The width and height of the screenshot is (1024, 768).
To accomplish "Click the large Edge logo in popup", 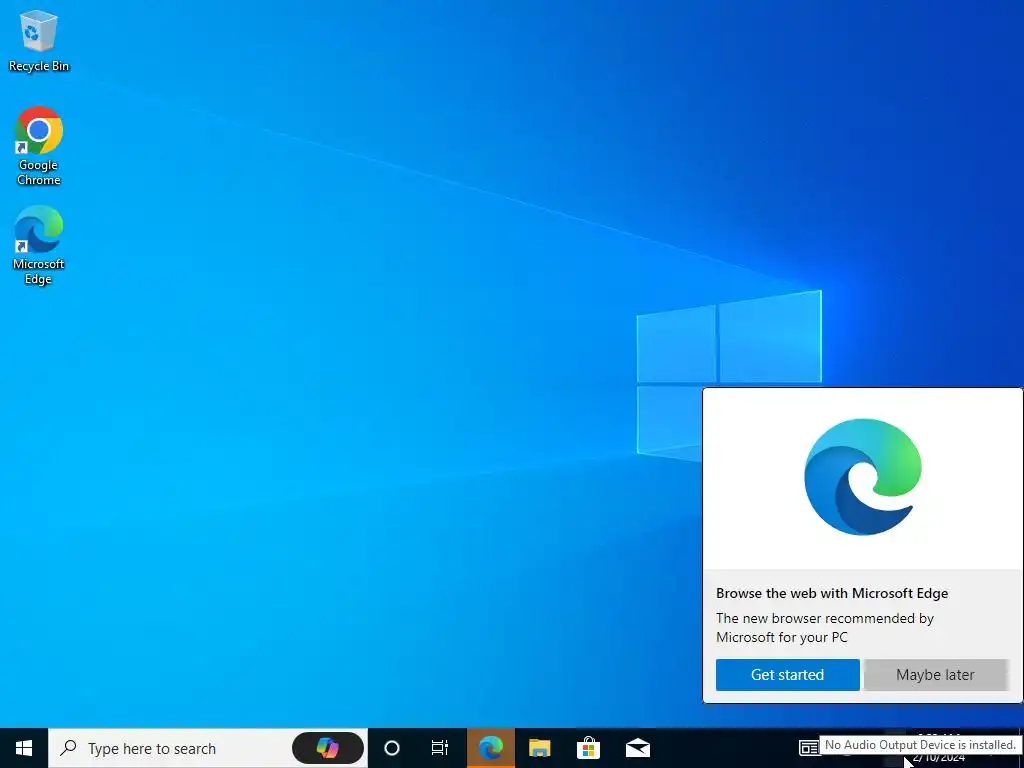I will click(863, 477).
